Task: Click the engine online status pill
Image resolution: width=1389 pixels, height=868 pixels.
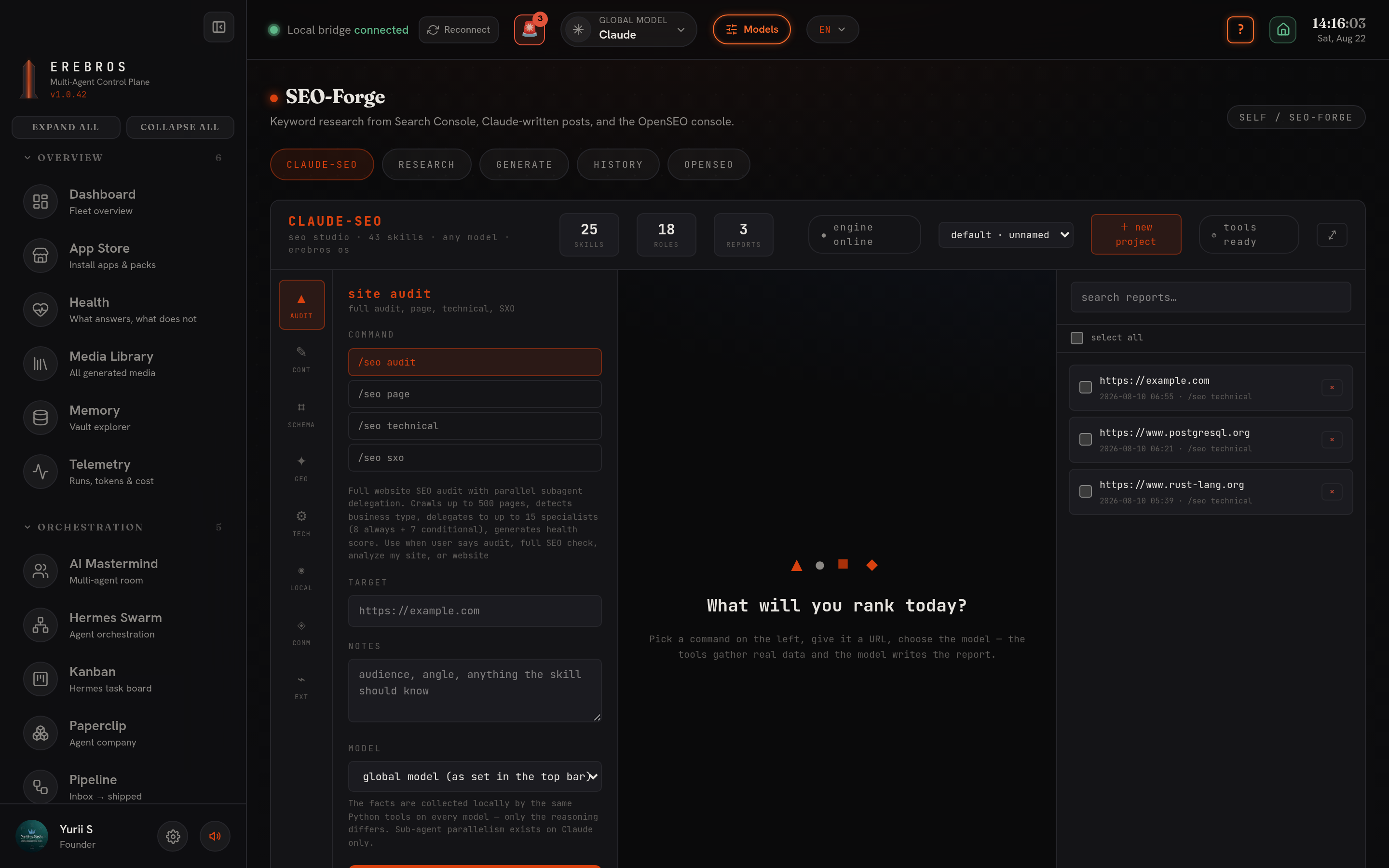Action: click(864, 235)
